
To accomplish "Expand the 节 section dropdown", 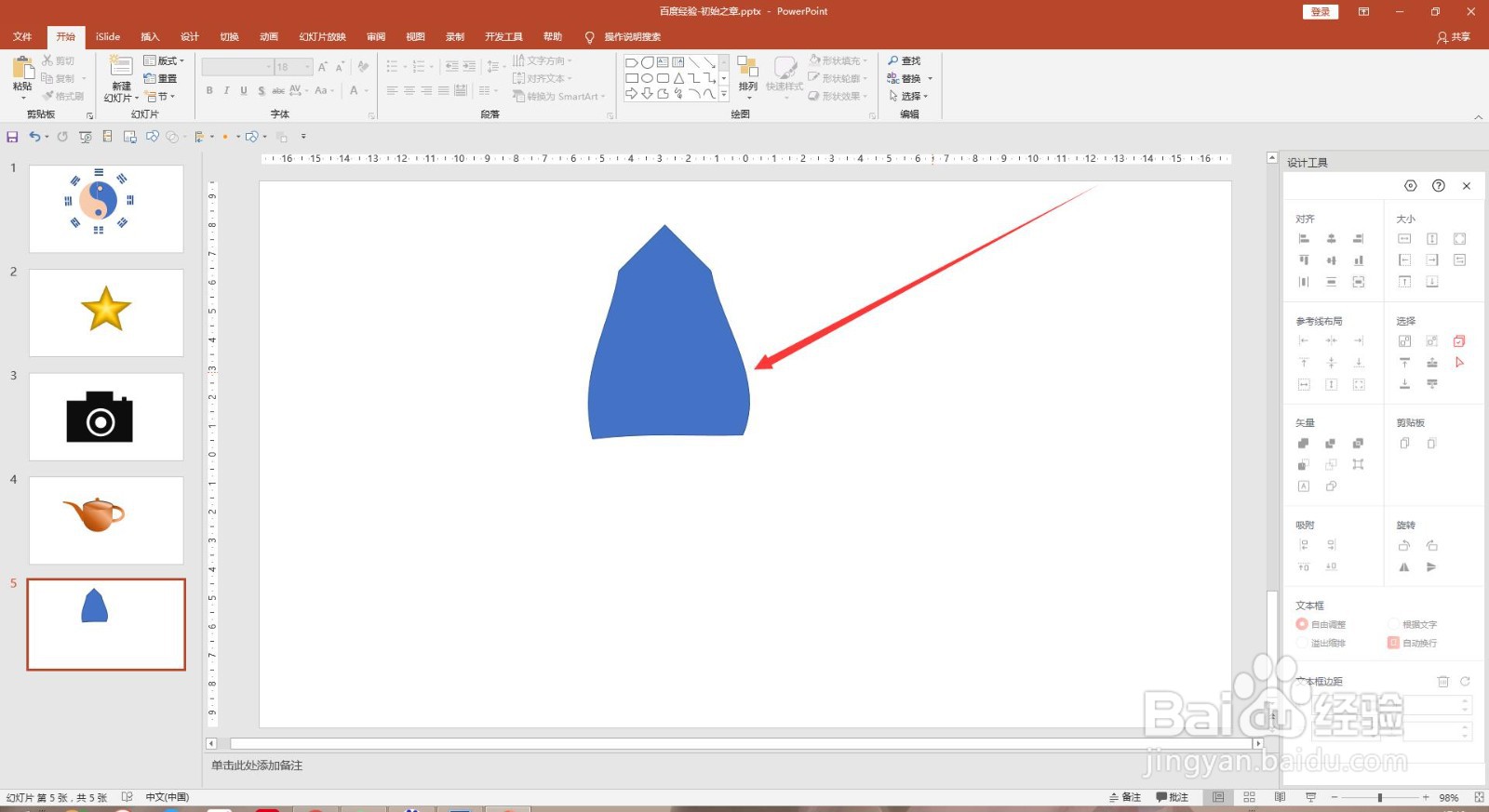I will point(160,96).
